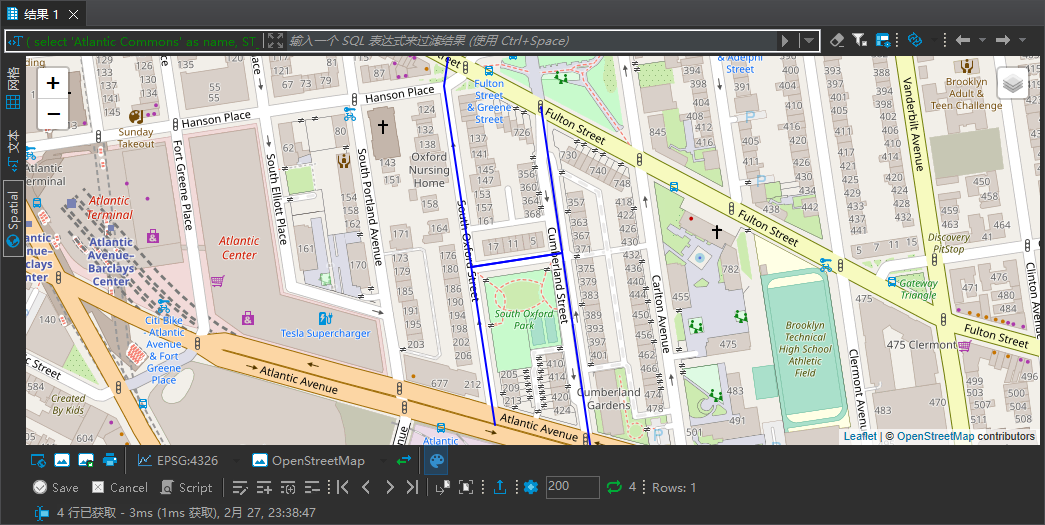1045x525 pixels.
Task: Open the filter history dropdown
Action: point(808,41)
